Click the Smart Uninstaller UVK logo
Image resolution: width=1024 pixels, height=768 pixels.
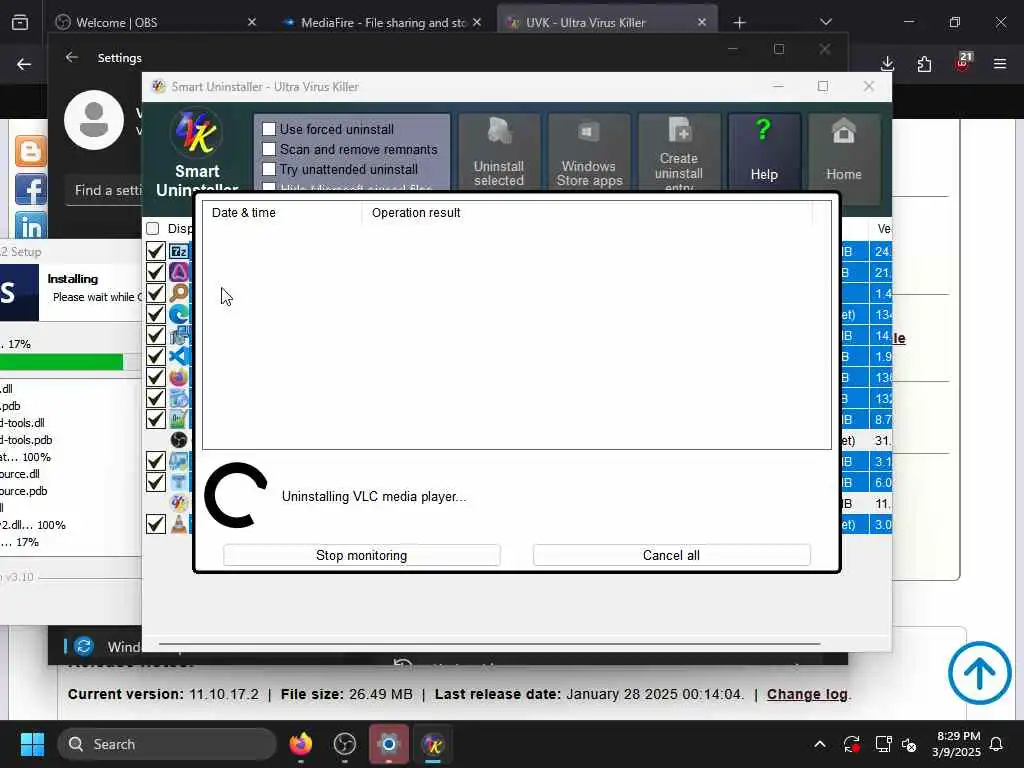point(197,133)
